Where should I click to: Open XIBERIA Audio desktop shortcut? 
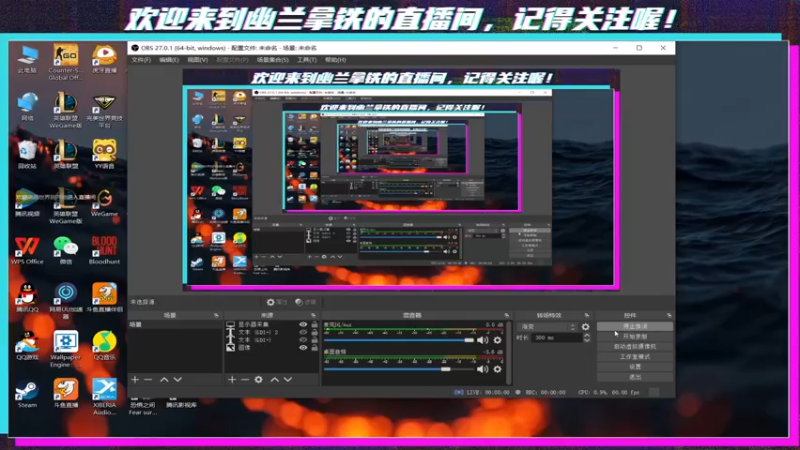tap(105, 396)
